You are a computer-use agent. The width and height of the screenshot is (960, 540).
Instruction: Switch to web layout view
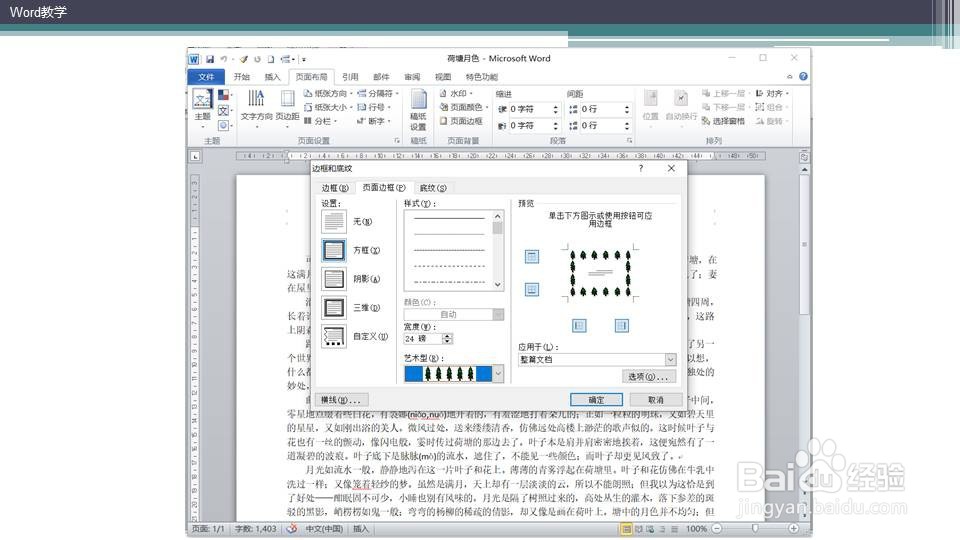point(650,528)
